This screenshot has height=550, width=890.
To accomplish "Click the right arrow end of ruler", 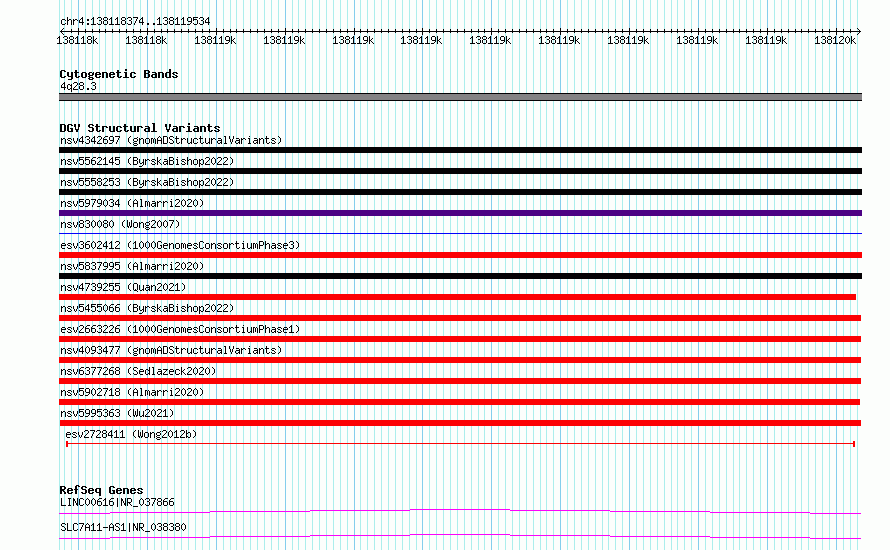I will tap(859, 31).
